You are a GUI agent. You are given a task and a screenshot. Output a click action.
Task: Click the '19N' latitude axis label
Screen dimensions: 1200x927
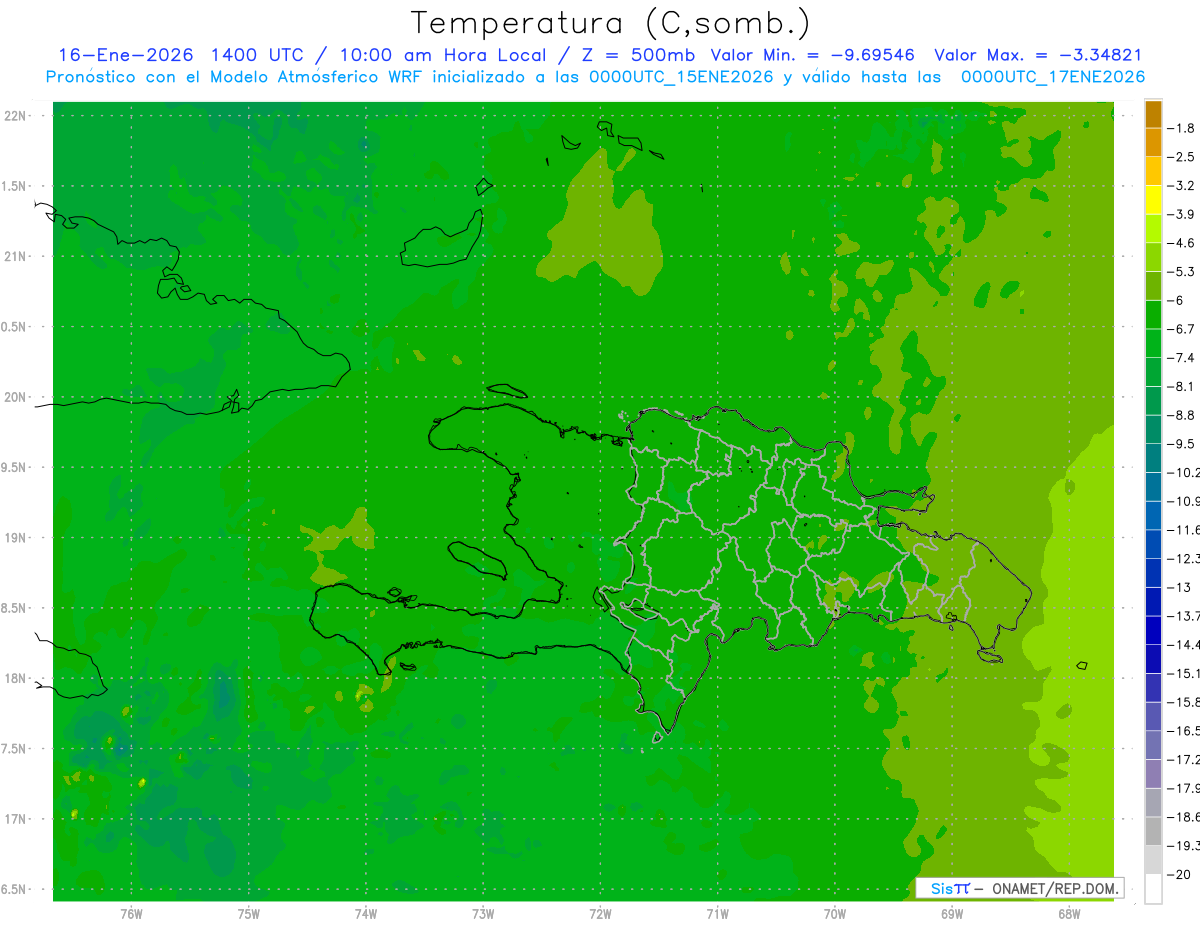pos(14,538)
